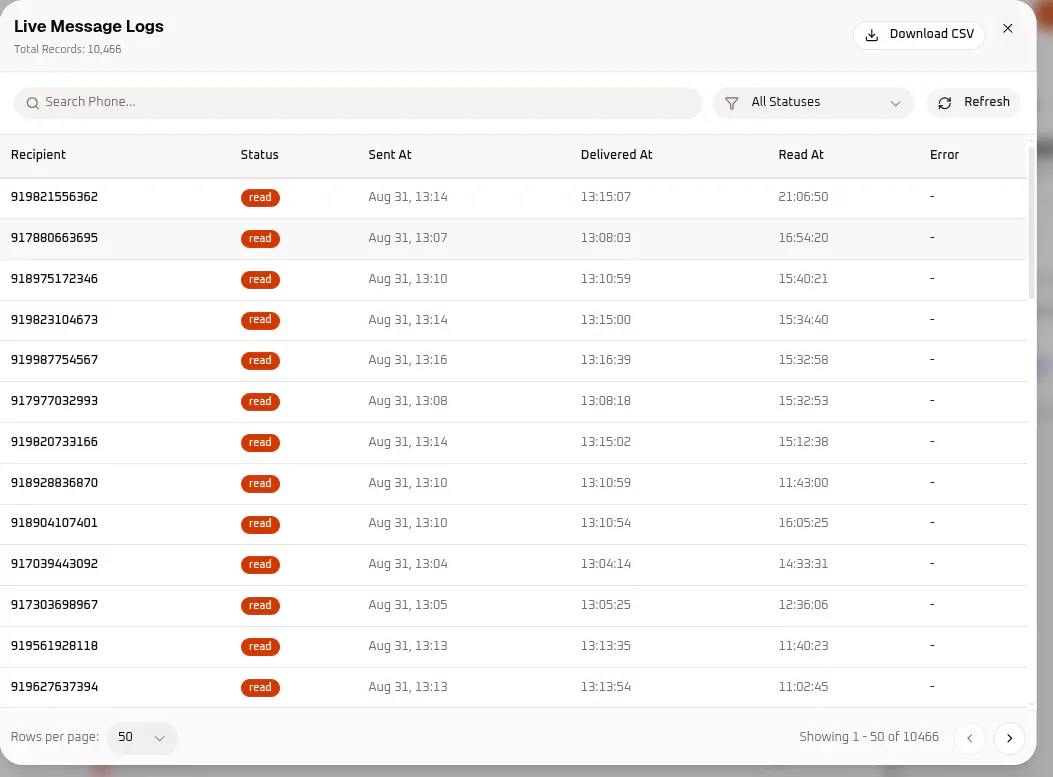Close the Live Message Logs dialog

(1007, 28)
